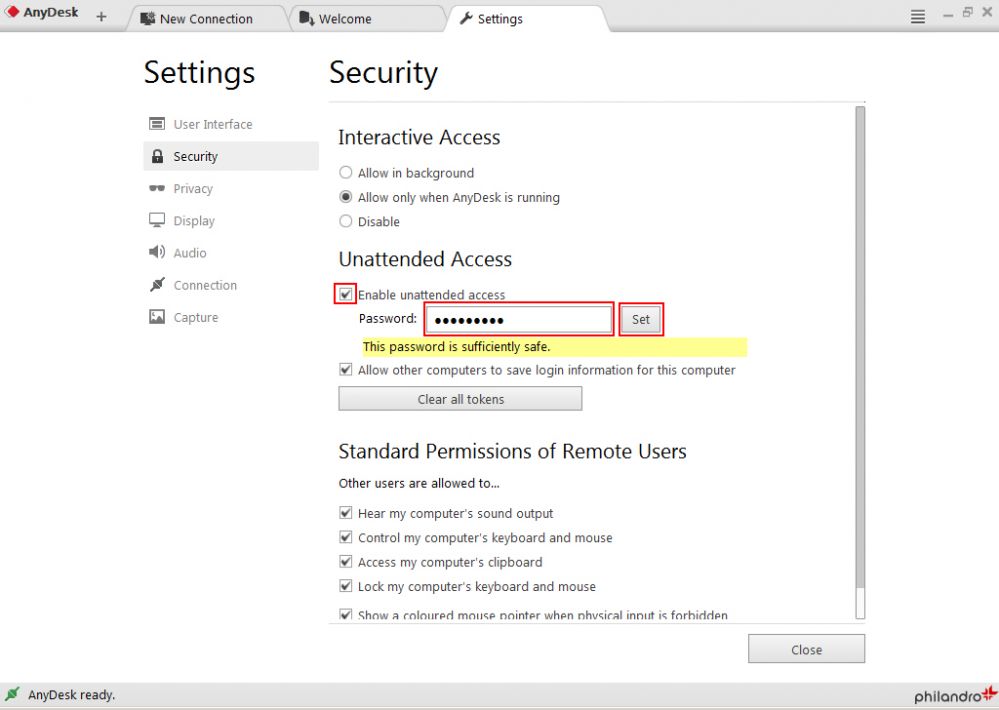This screenshot has height=710, width=999.
Task: Toggle Access my computer's clipboard
Action: click(345, 561)
